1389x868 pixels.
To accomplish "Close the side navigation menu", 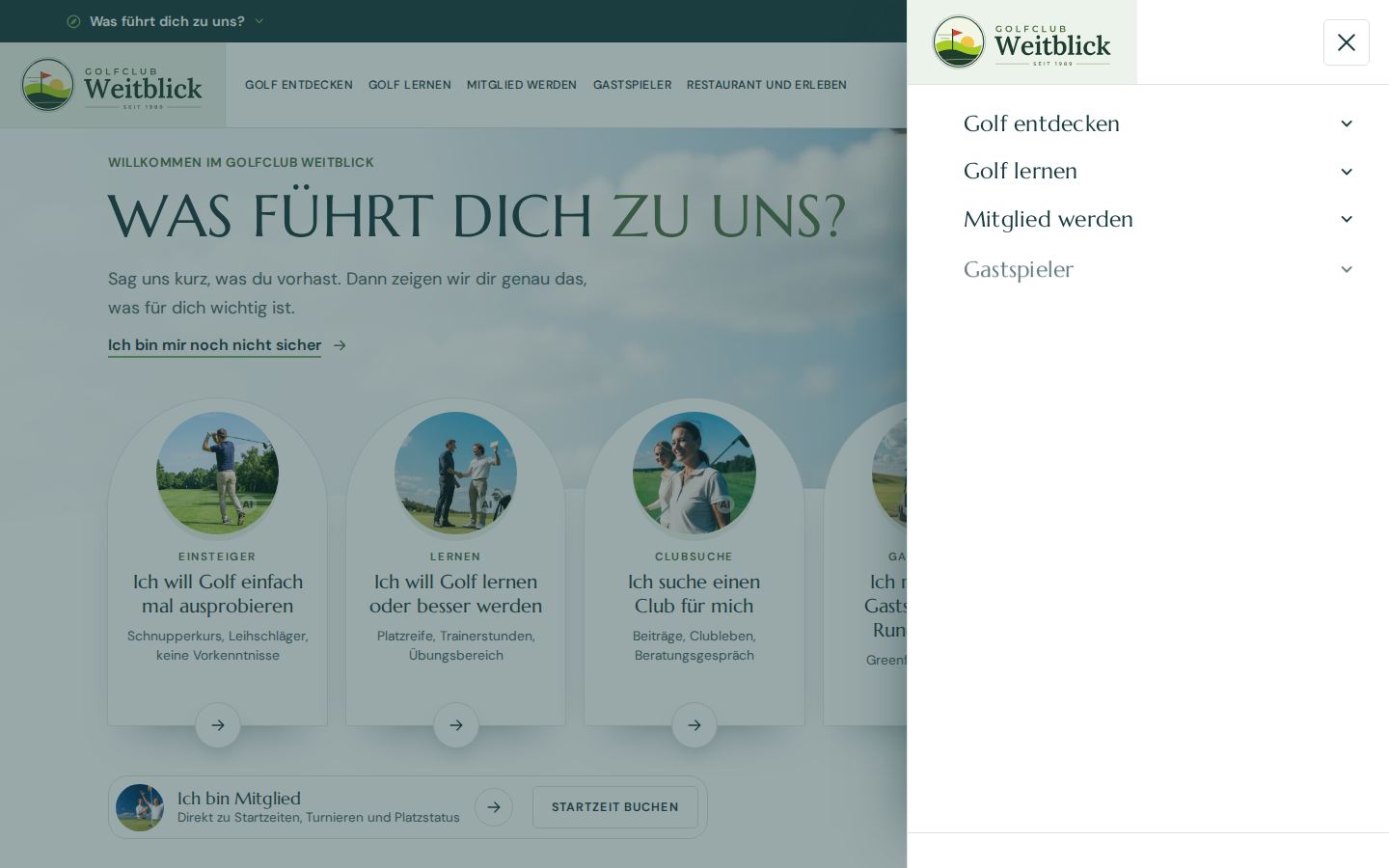I will point(1347,42).
